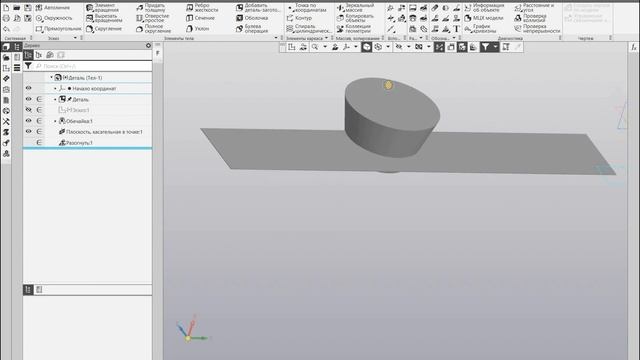640x360 pixels.
Task: Click the tree filter funnel icon
Action: 28,66
